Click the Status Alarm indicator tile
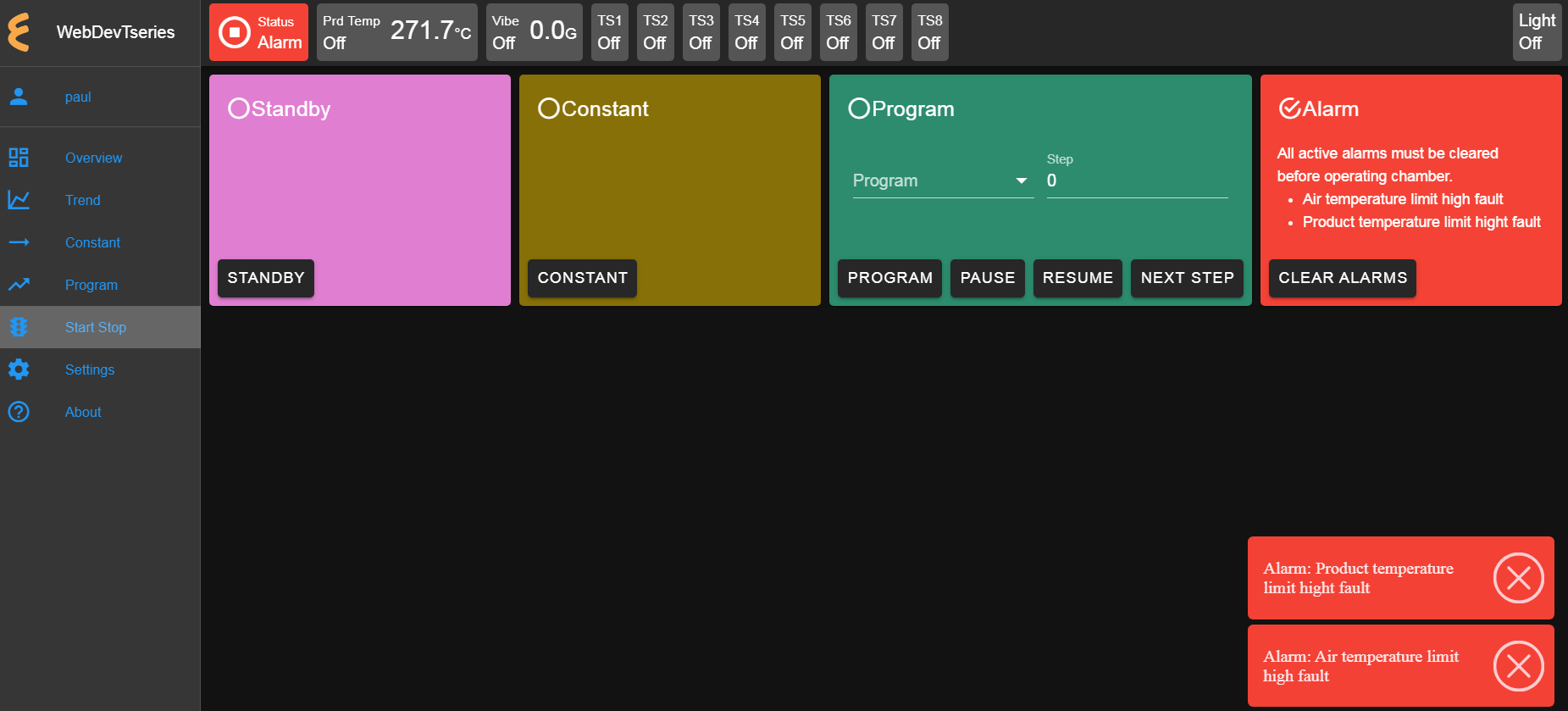 click(x=258, y=32)
